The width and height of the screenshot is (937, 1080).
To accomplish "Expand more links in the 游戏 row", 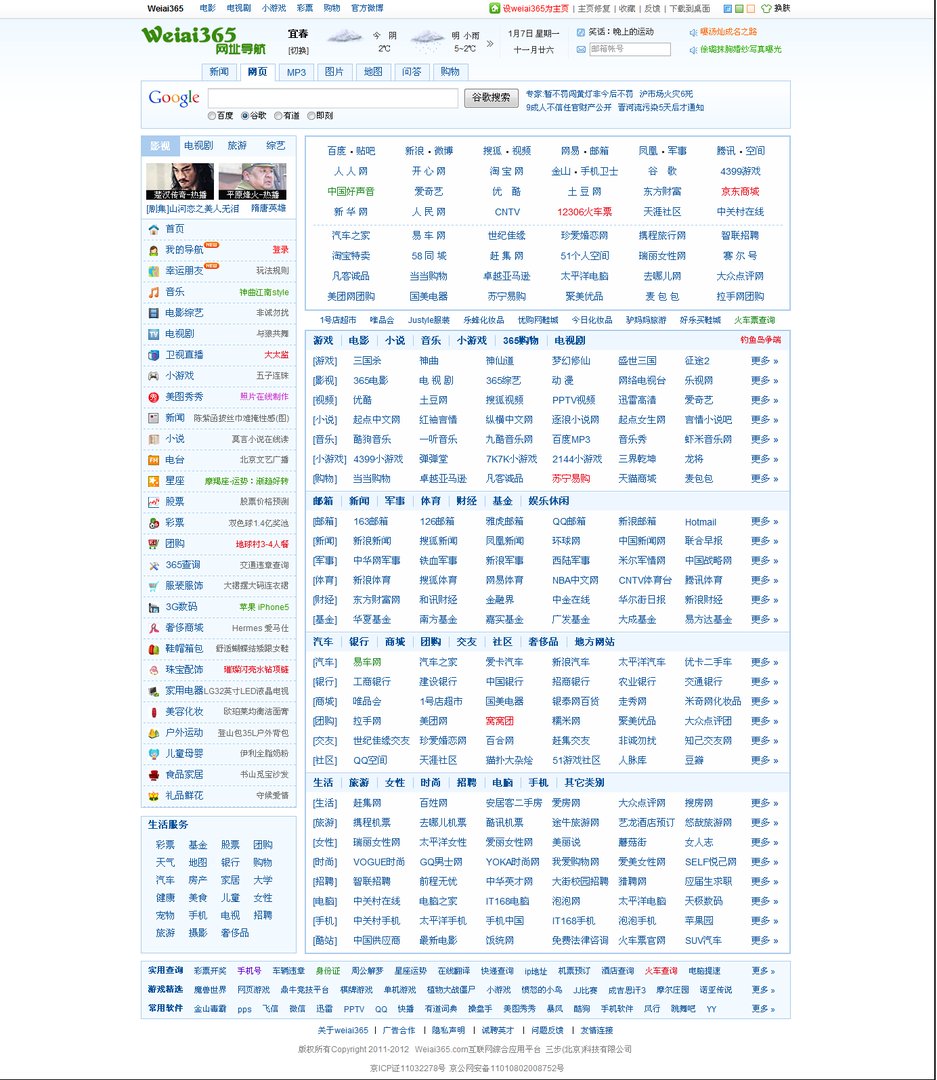I will [x=764, y=361].
